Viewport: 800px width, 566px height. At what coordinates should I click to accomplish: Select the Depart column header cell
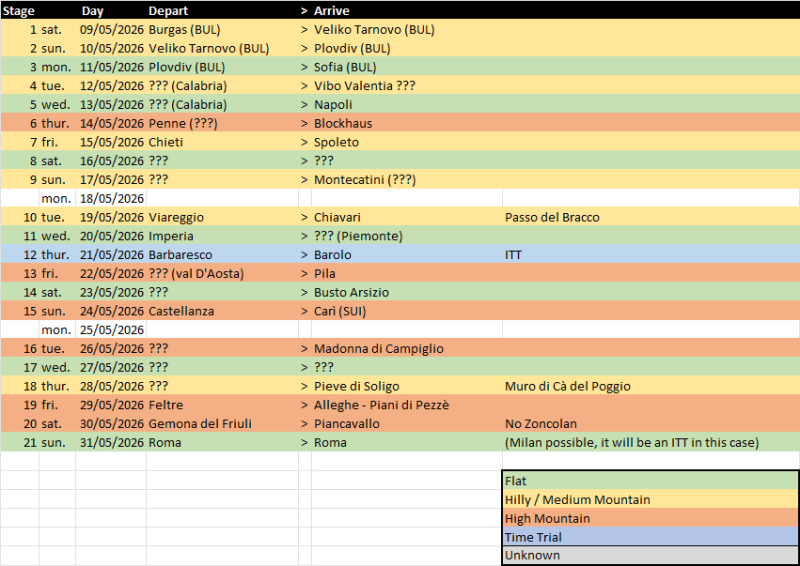point(167,11)
